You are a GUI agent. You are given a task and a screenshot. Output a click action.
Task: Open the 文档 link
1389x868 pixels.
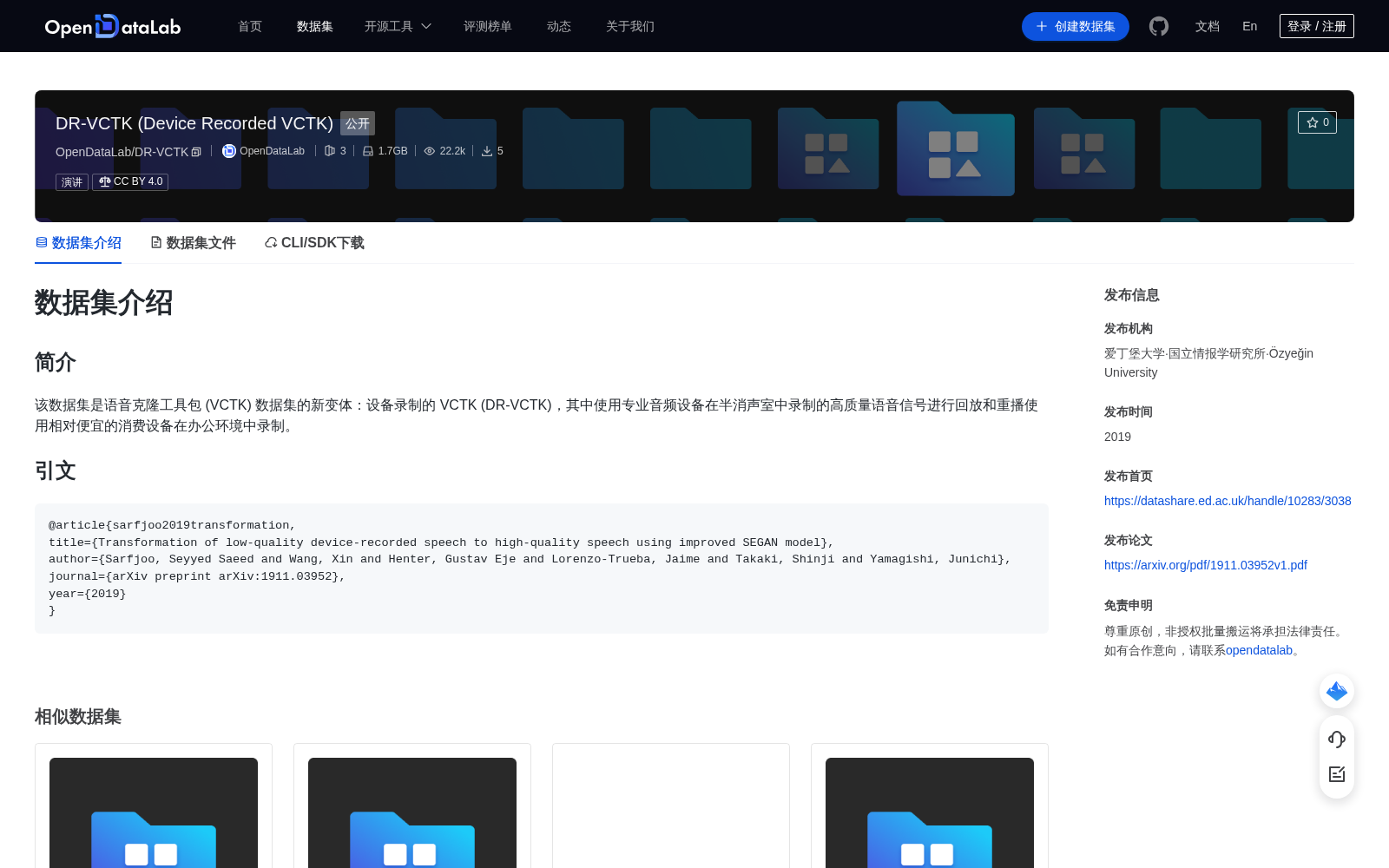tap(1208, 26)
